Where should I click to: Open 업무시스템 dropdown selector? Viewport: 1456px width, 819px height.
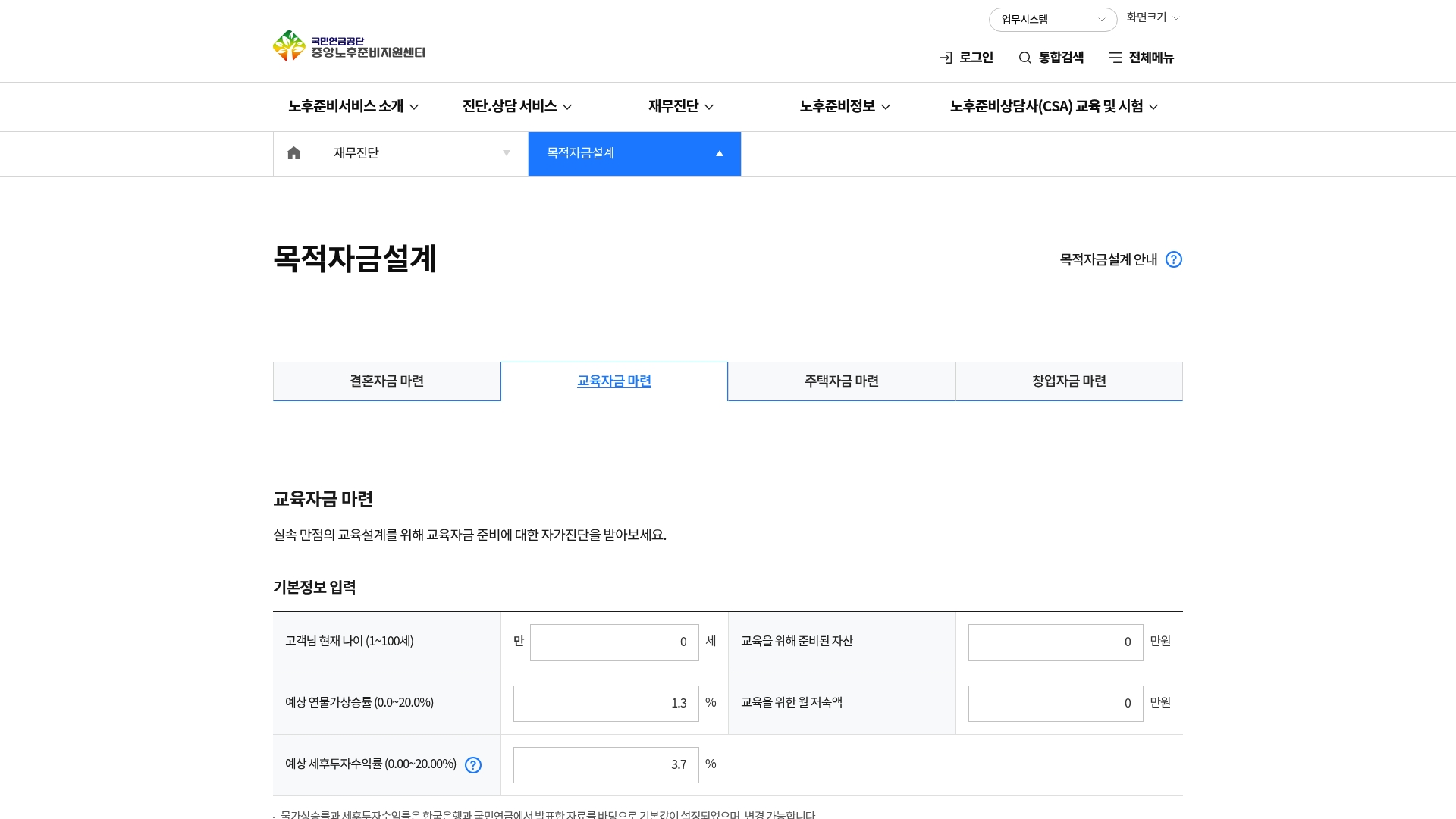click(x=1052, y=20)
